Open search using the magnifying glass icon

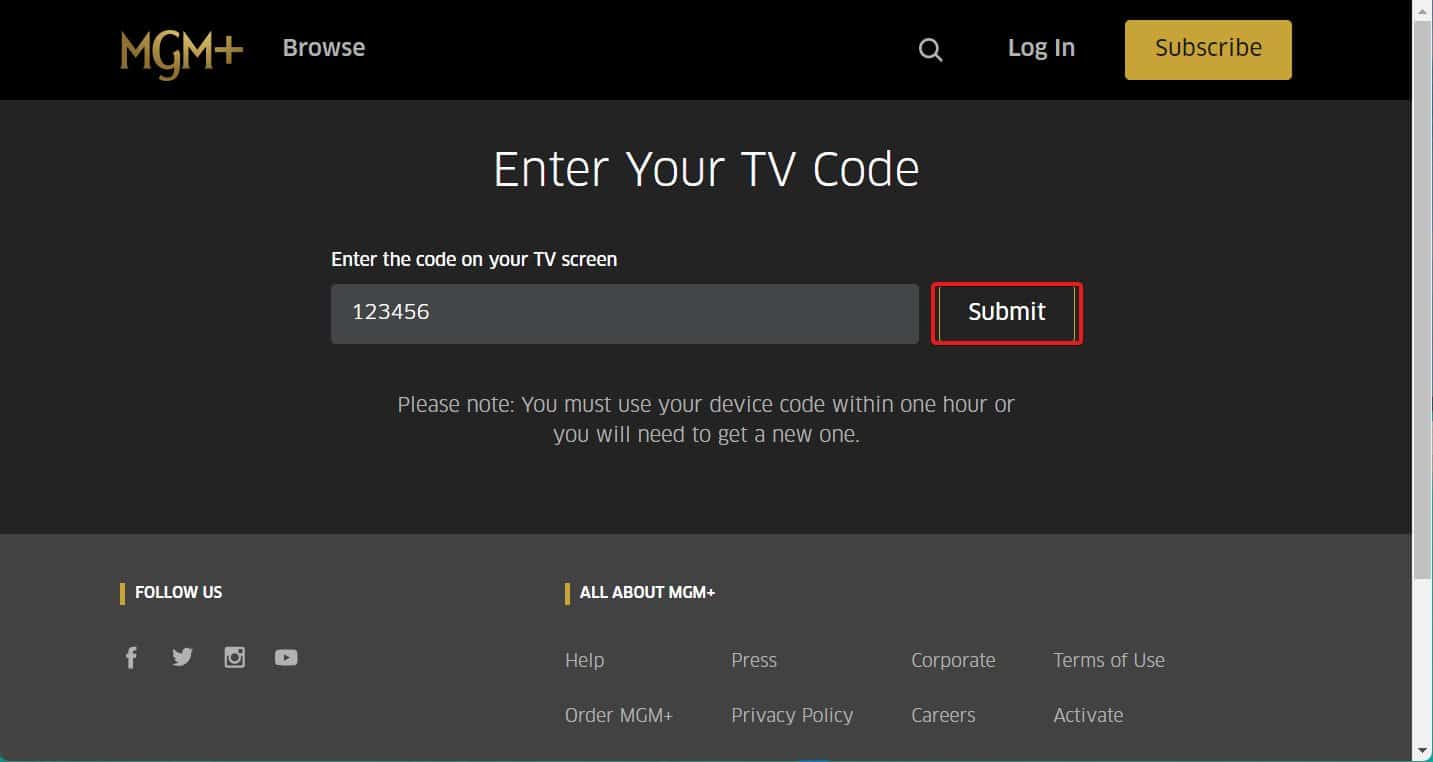click(929, 49)
